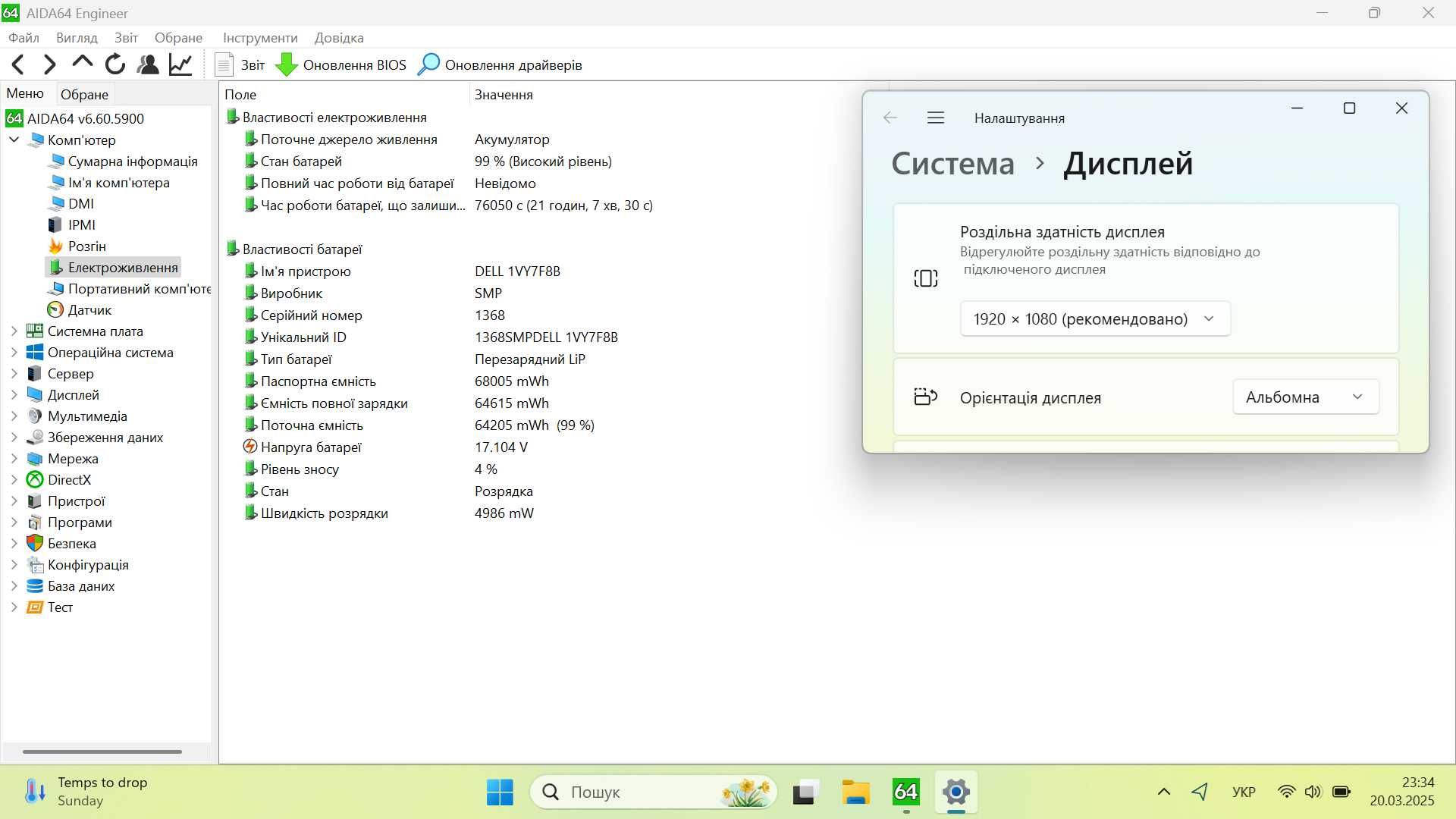Viewport: 1456px width, 819px height.
Task: Open the user icon in toolbar
Action: (x=148, y=65)
